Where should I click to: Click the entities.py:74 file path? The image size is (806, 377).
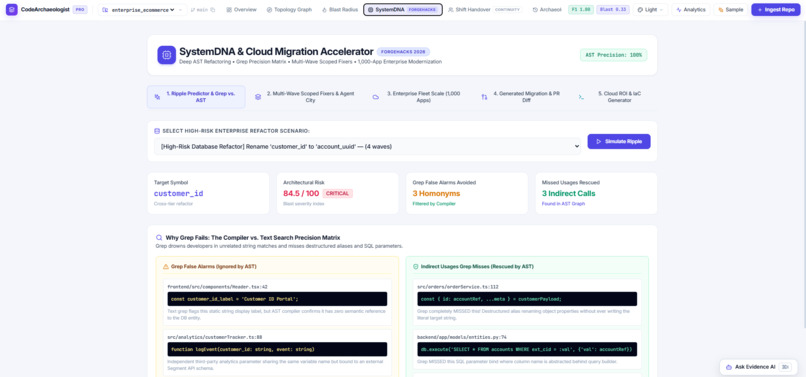pos(462,337)
